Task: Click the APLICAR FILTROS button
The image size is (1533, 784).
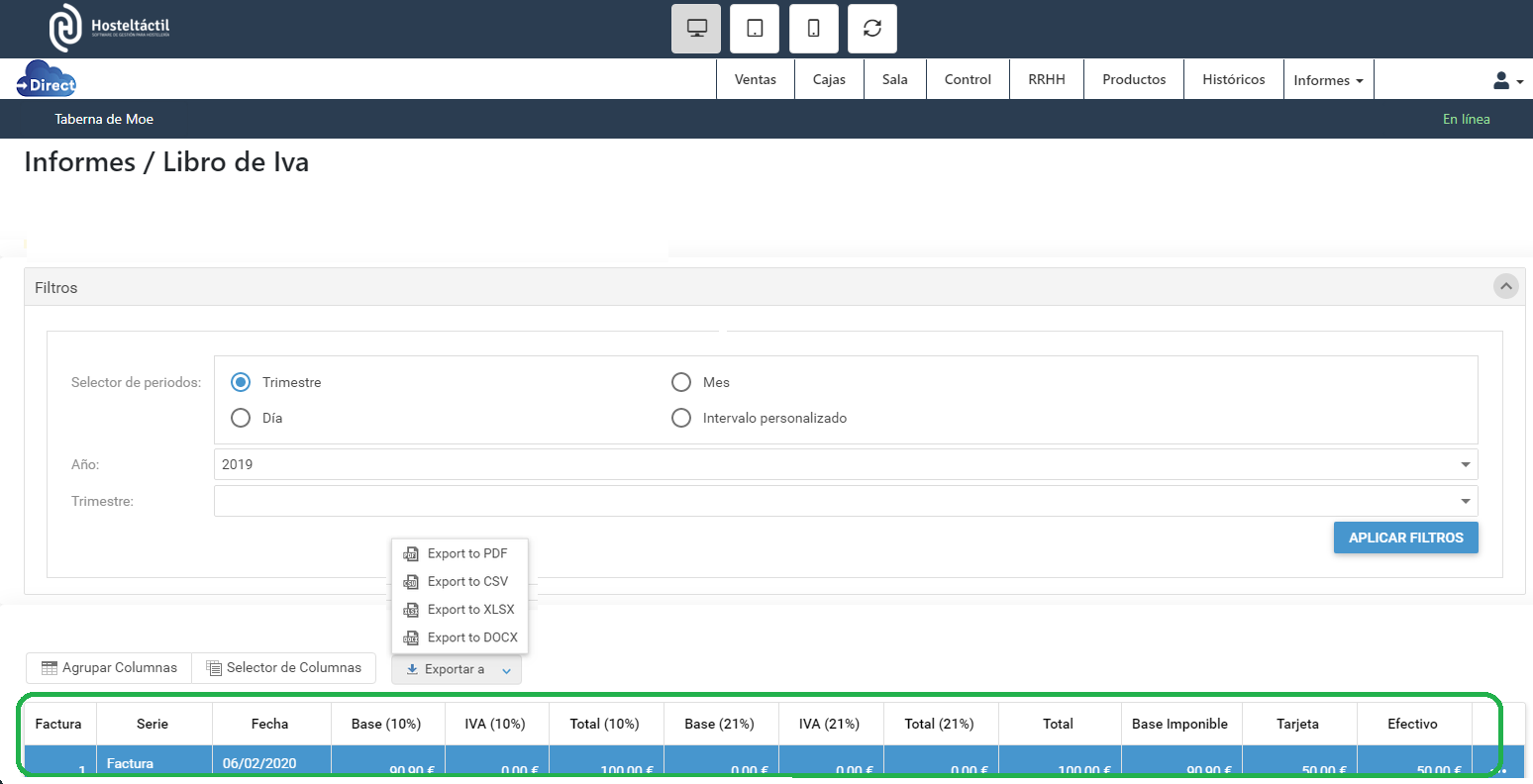Action: 1405,538
